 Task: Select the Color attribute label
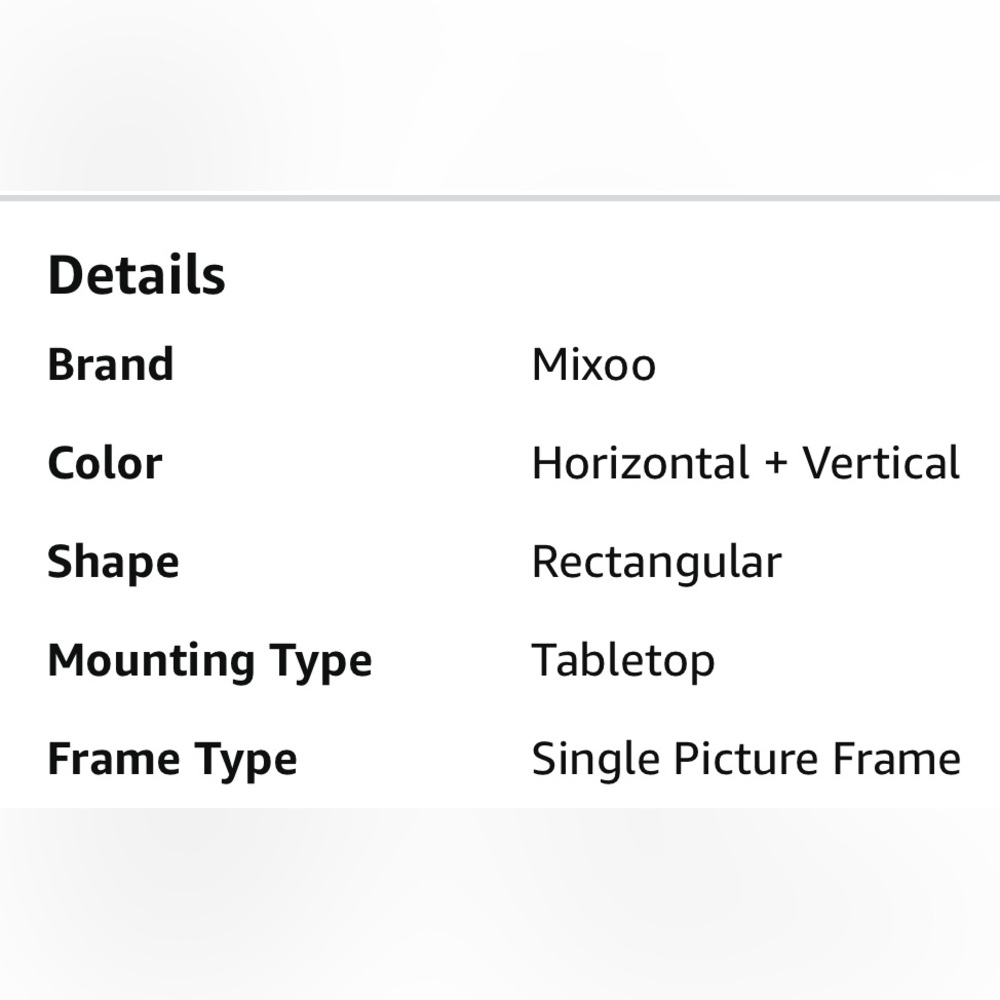104,463
